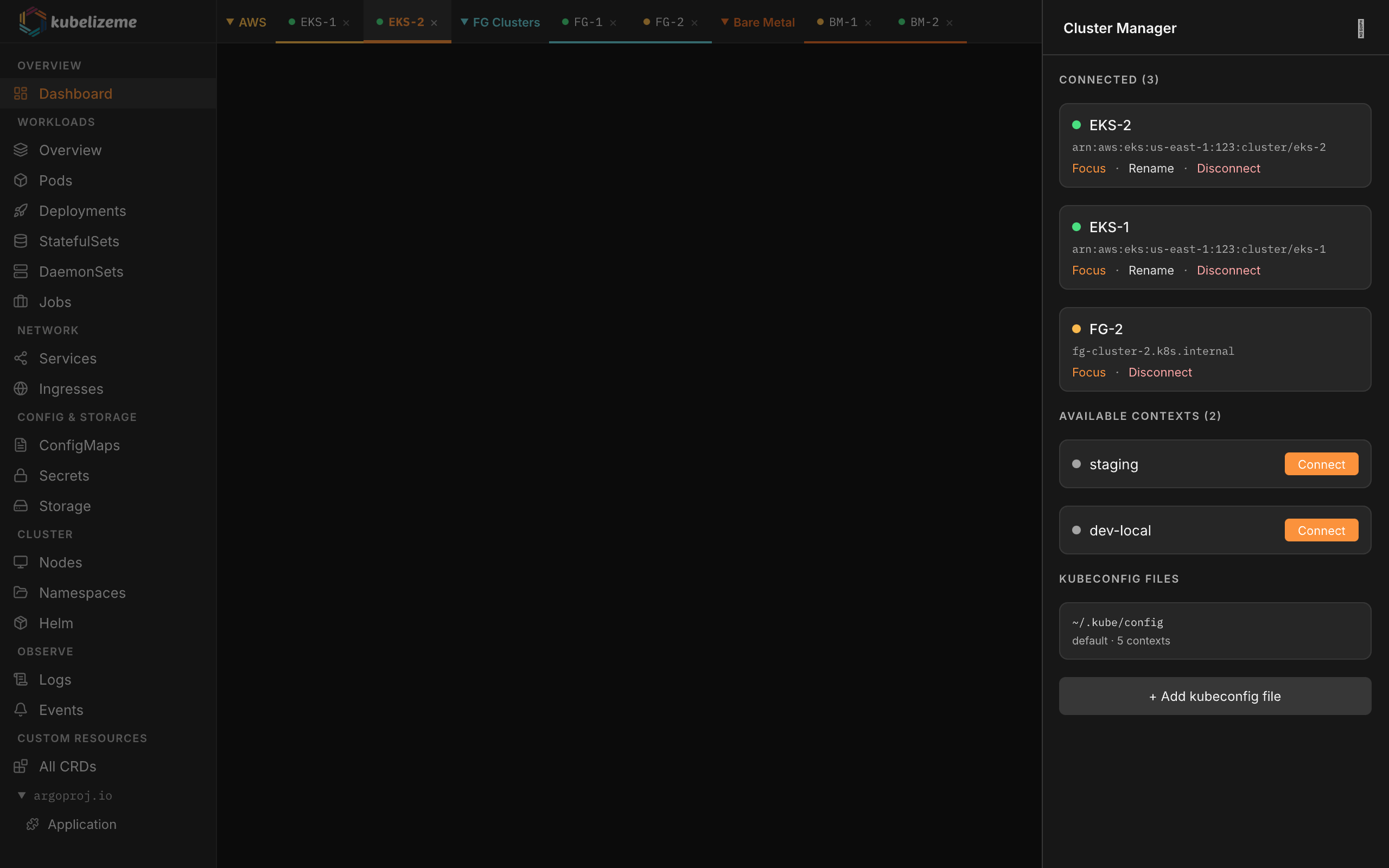Switch to the EKS-1 tab

318,22
